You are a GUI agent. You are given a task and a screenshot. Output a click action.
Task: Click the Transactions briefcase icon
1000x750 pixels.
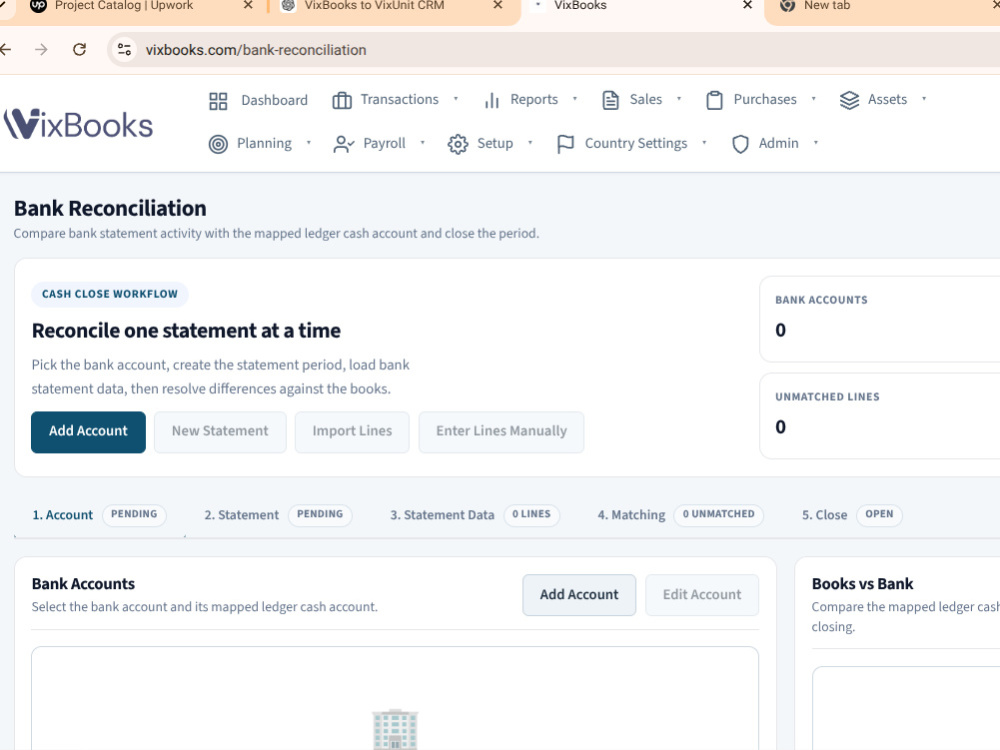pyautogui.click(x=342, y=101)
